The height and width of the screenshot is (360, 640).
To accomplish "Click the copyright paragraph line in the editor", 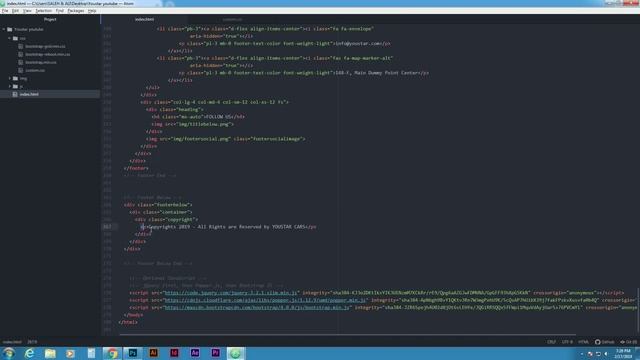I will pos(229,227).
